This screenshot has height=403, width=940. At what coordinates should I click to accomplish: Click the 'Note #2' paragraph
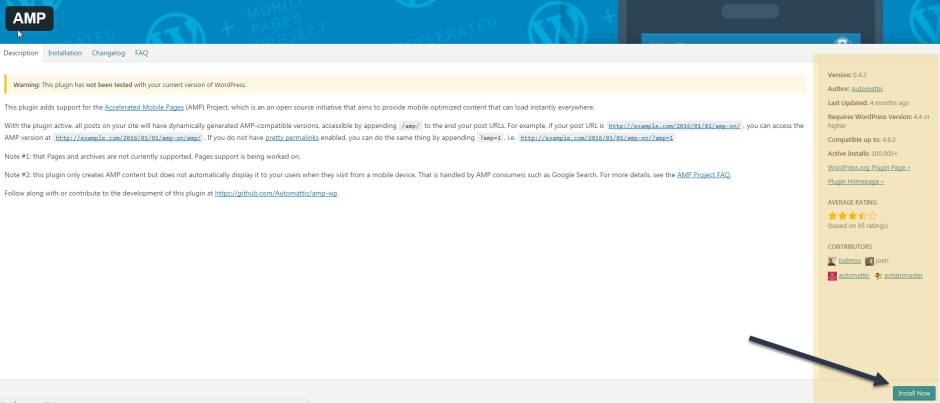click(367, 175)
